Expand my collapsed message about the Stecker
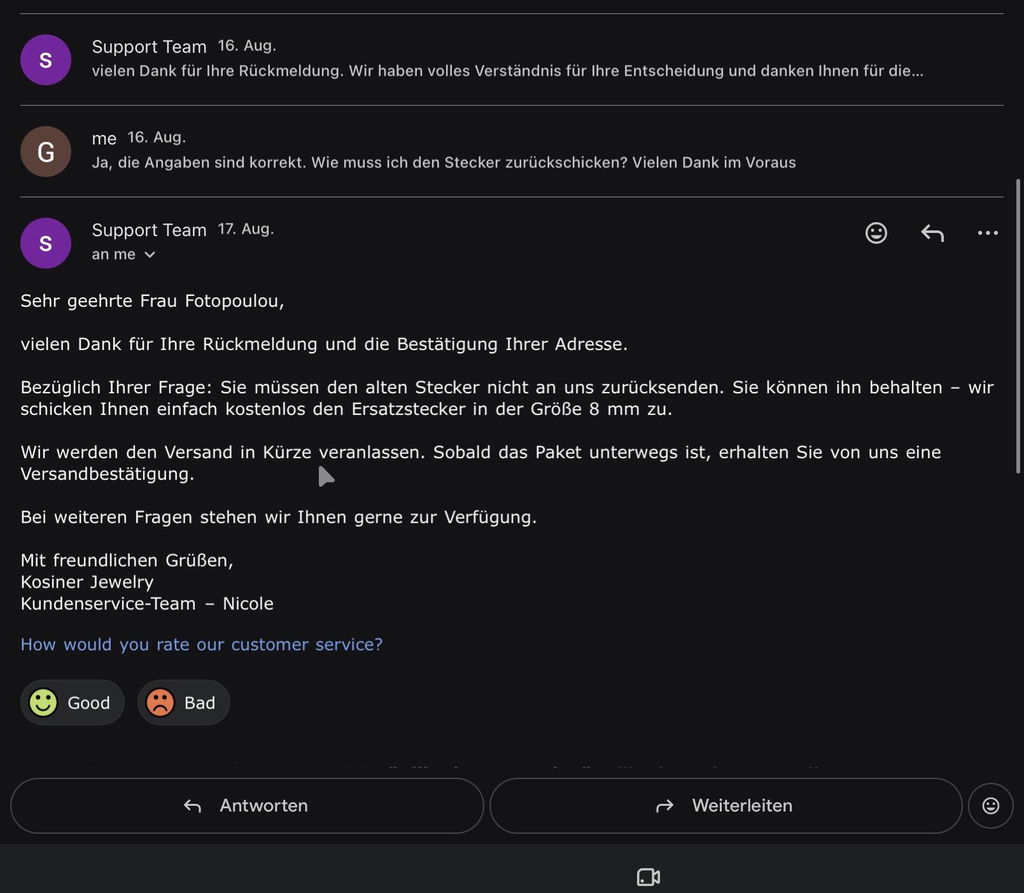The height and width of the screenshot is (893, 1024). (x=511, y=151)
